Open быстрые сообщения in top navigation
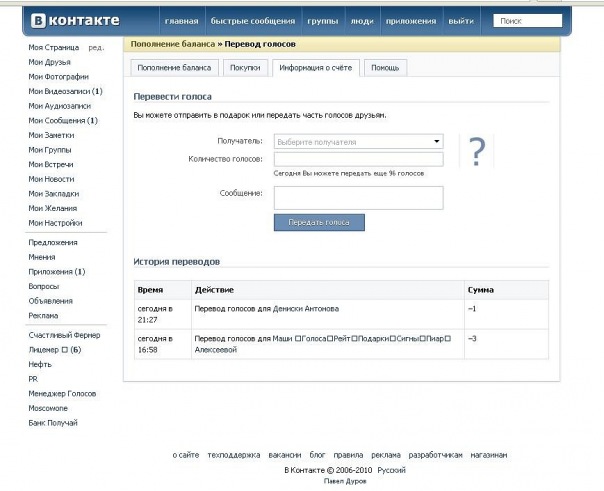Viewport: 604px width, 491px height. pyautogui.click(x=253, y=21)
